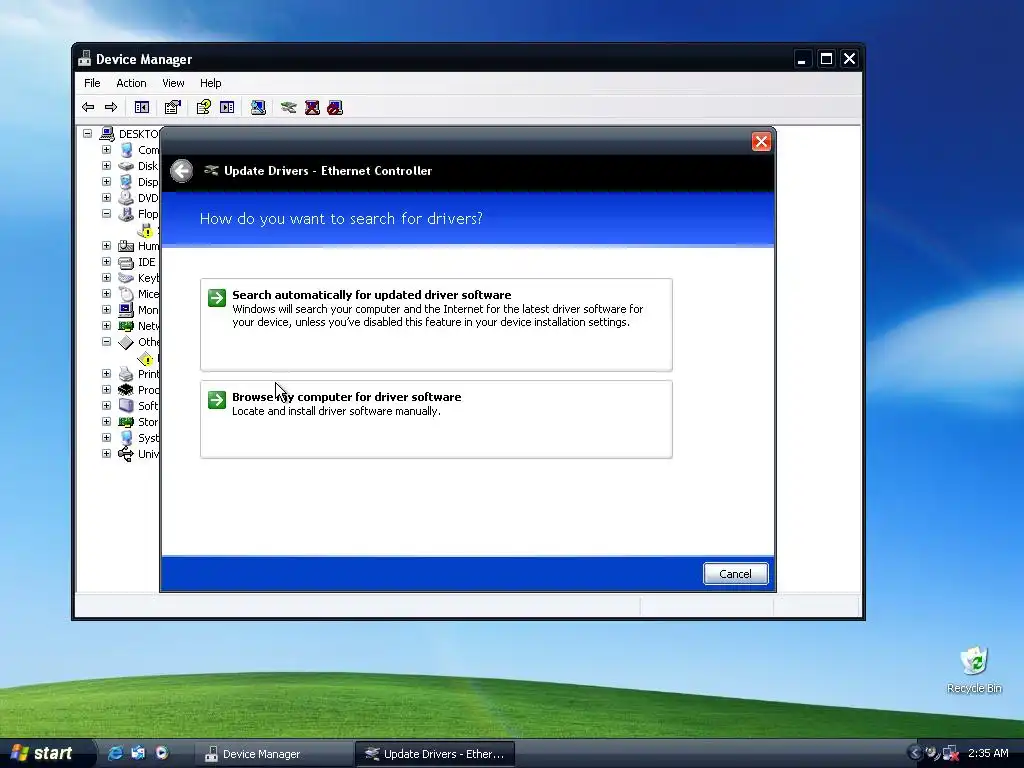
Task: Click the warning device under Floppy drives
Action: (146, 231)
